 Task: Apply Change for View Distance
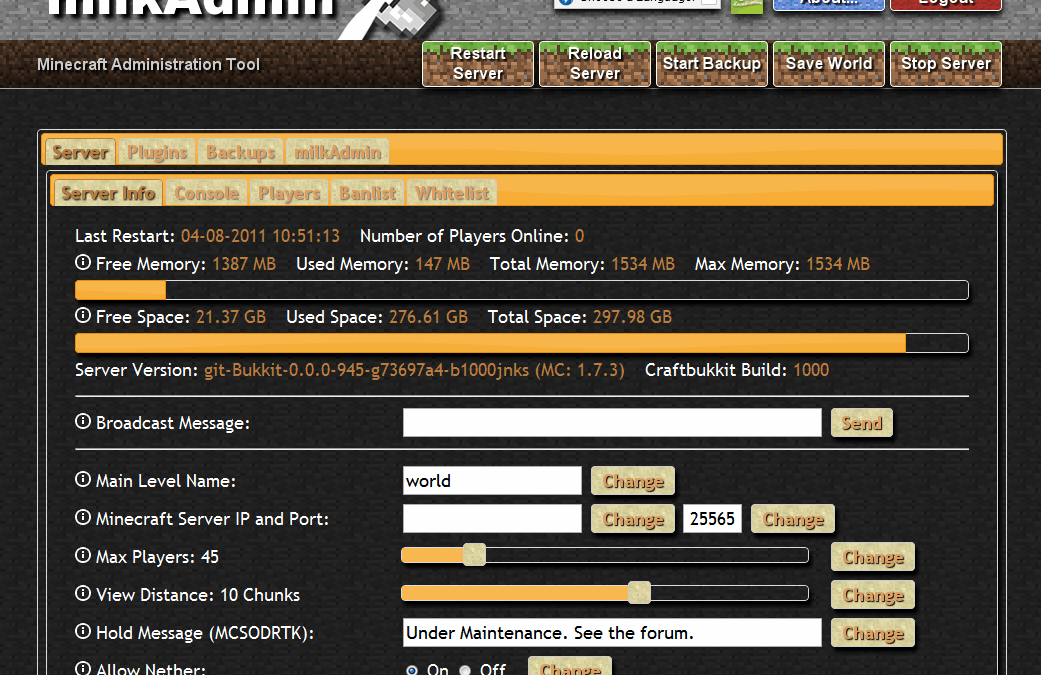[x=873, y=595]
